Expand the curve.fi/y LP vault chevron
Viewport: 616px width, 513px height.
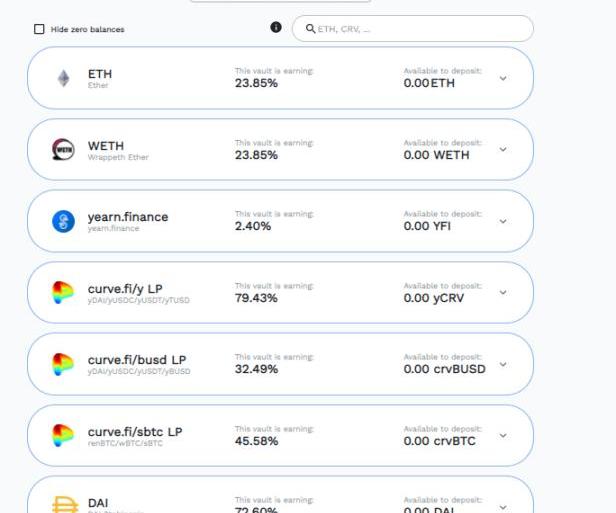[x=503, y=293]
